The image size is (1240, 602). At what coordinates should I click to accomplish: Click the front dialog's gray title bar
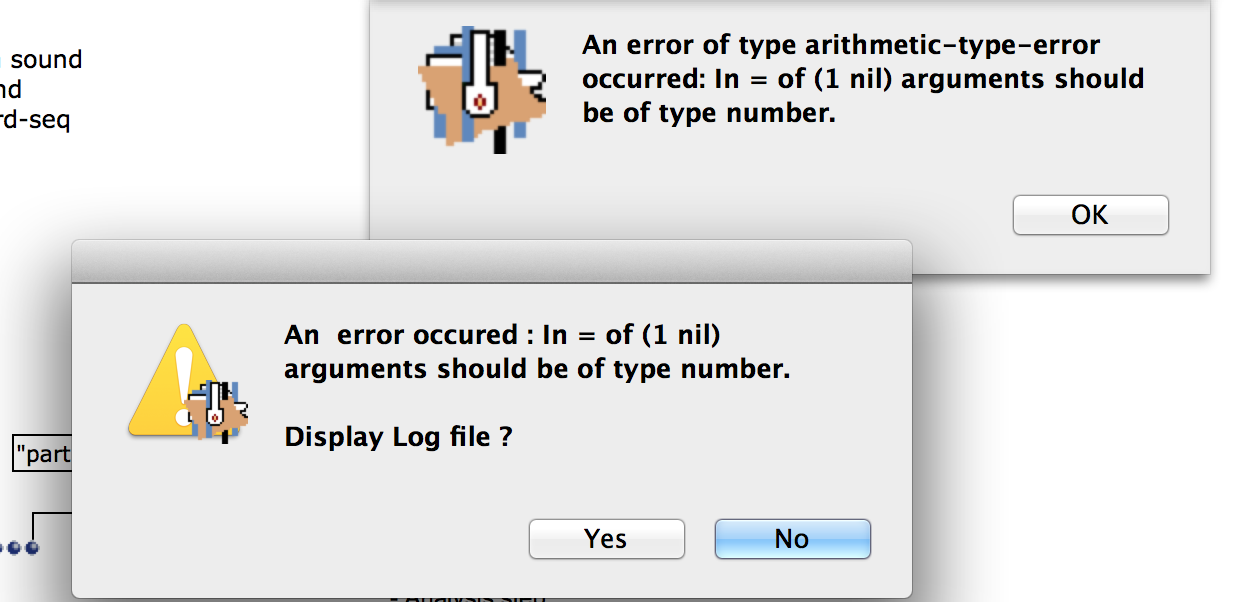(492, 262)
